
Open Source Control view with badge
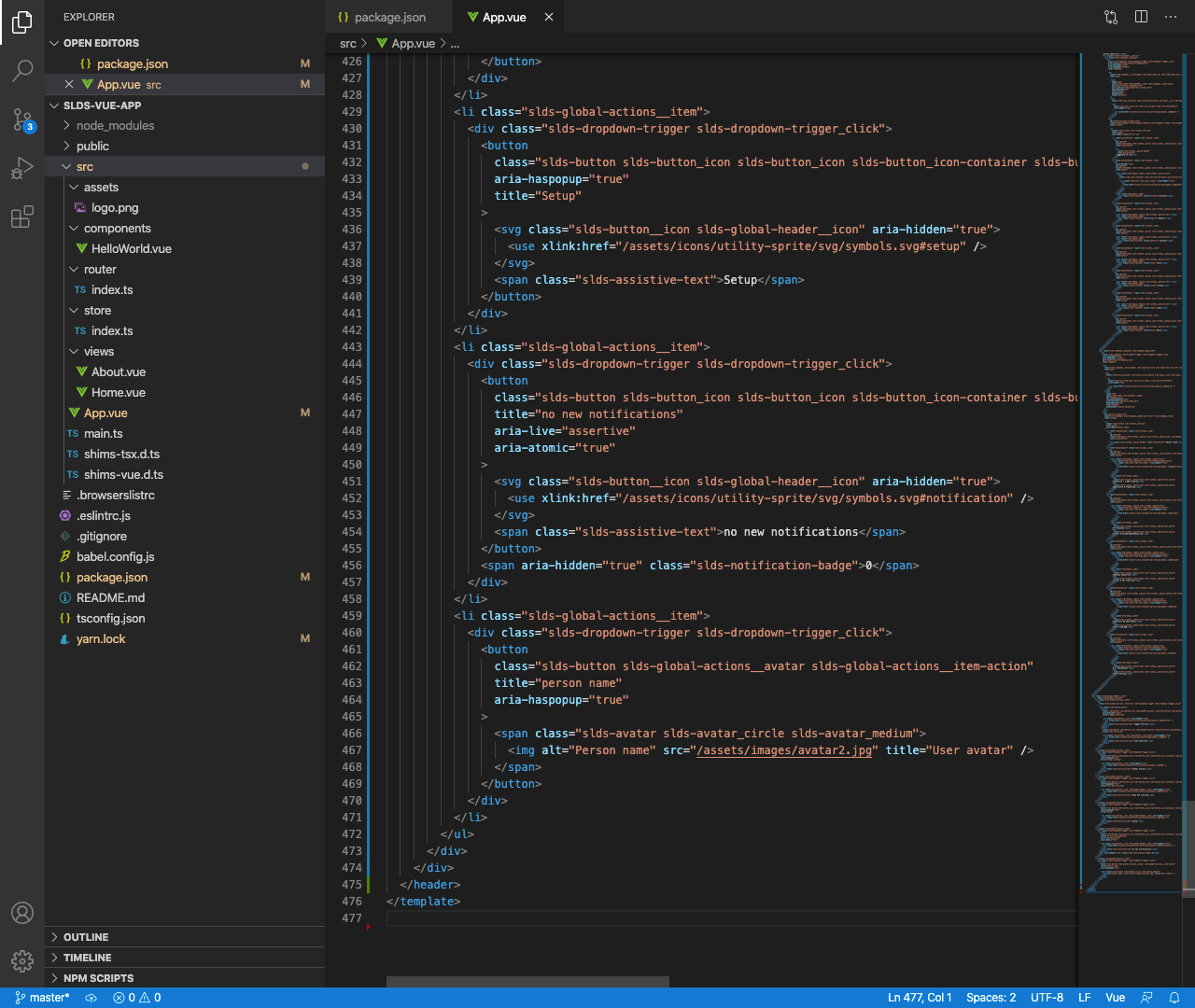(x=22, y=119)
